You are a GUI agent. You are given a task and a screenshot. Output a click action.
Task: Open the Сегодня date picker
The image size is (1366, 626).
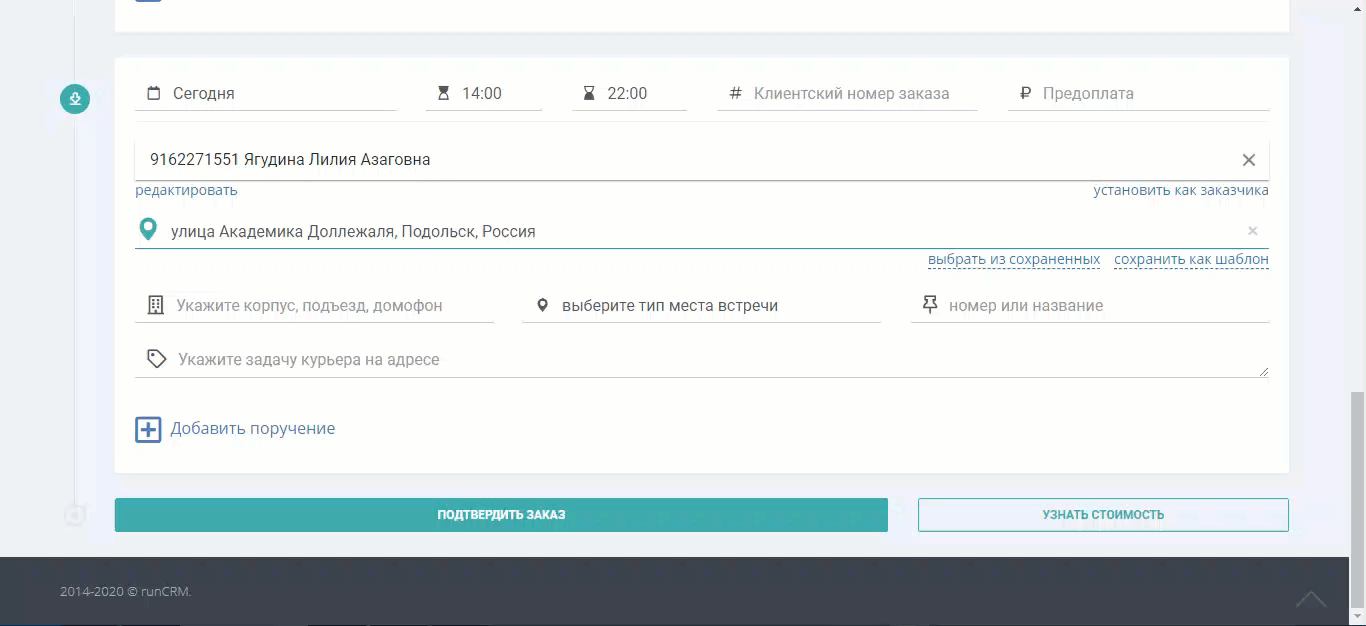pyautogui.click(x=266, y=93)
